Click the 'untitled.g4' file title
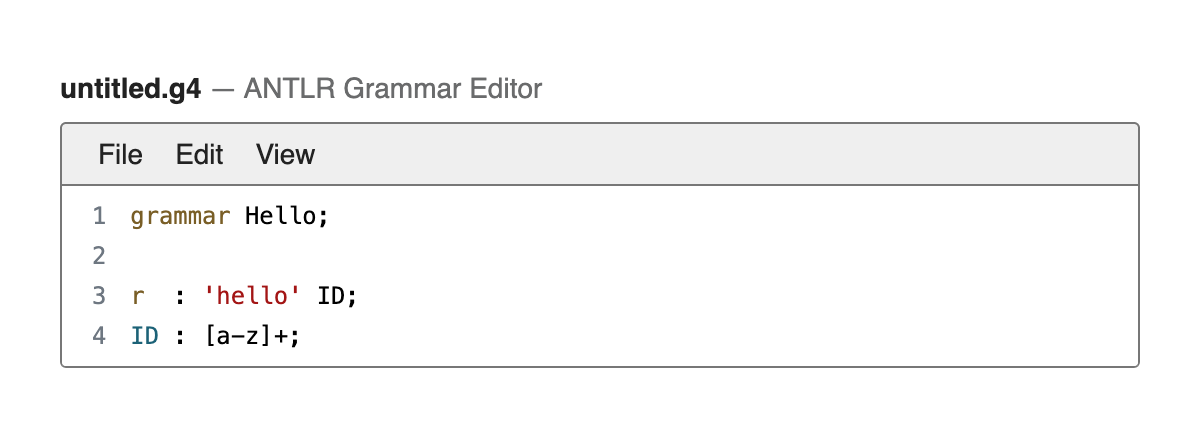Image resolution: width=1200 pixels, height=436 pixels. pos(131,90)
